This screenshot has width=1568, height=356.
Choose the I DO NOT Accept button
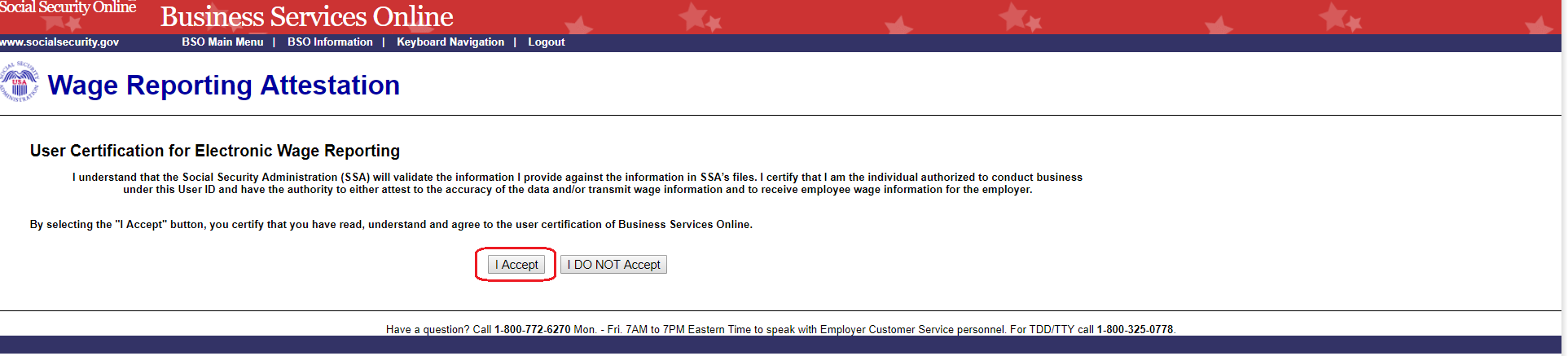click(x=613, y=265)
